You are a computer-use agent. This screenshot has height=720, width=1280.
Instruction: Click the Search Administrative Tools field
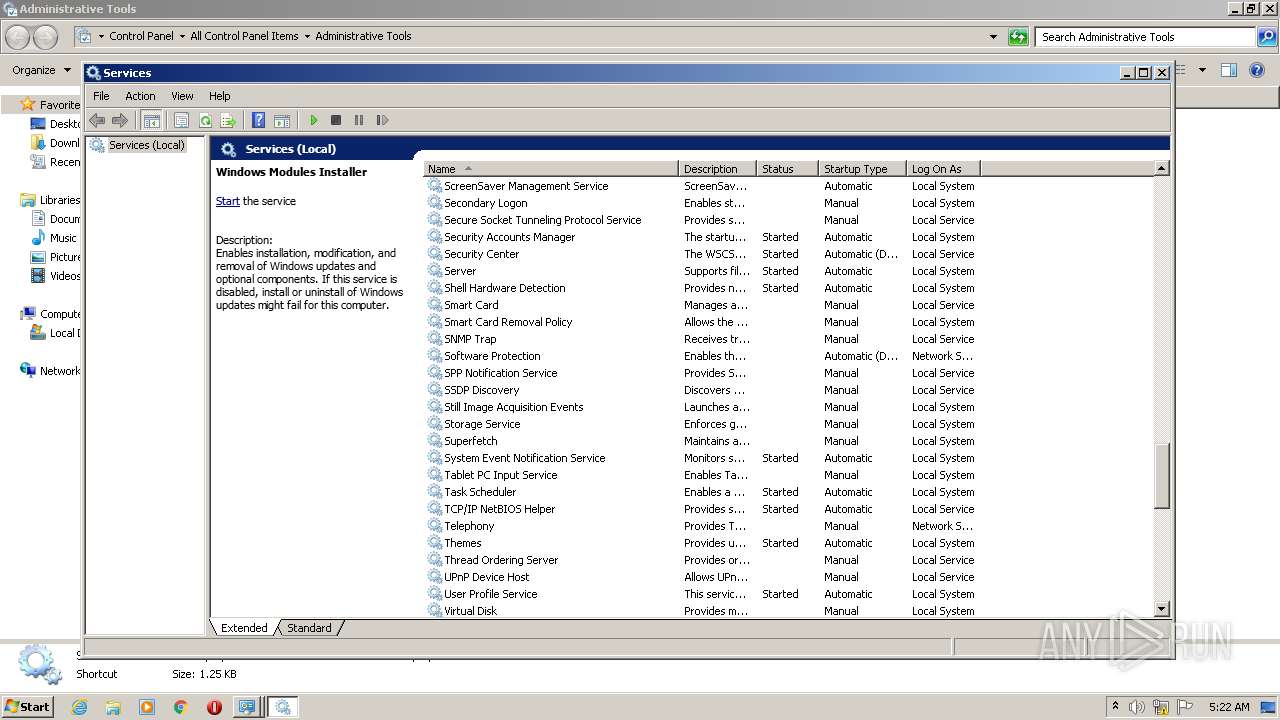point(1145,37)
